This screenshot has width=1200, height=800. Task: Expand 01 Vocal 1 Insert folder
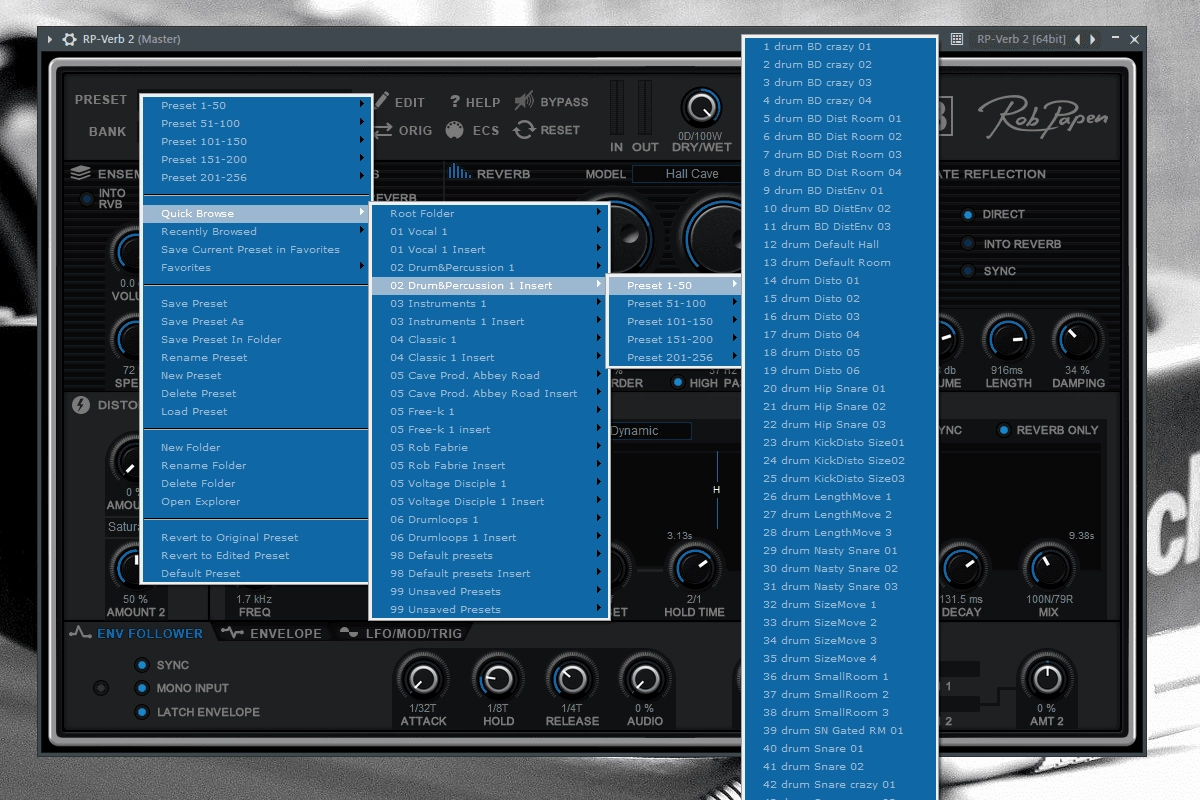tap(490, 249)
